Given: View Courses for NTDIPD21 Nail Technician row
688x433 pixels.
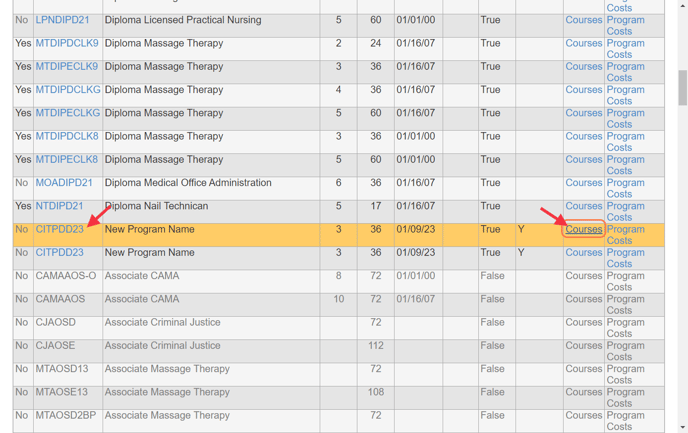Looking at the screenshot, I should coord(583,206).
